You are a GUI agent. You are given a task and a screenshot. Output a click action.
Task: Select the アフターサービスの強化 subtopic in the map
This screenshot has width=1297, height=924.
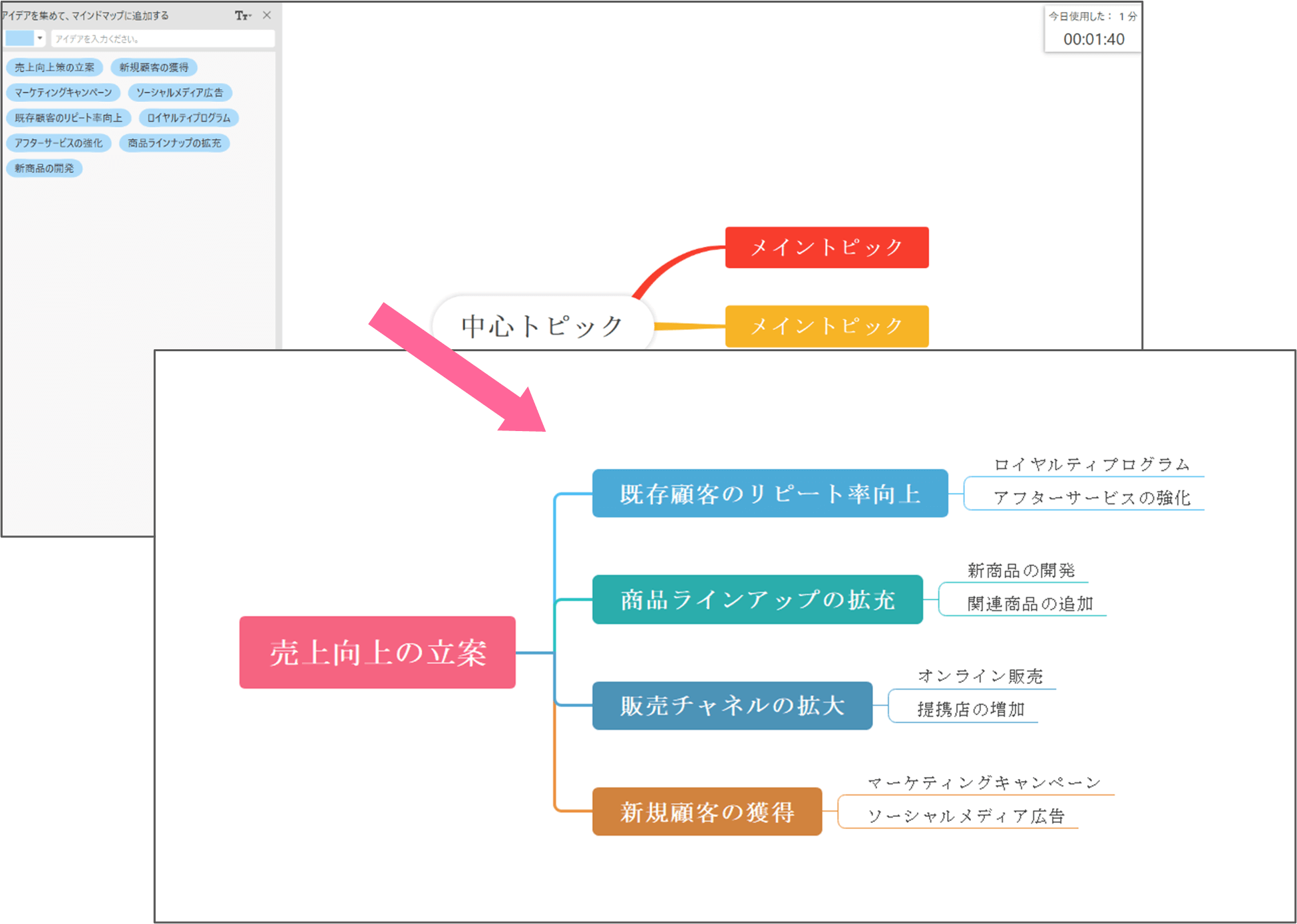(x=1091, y=498)
